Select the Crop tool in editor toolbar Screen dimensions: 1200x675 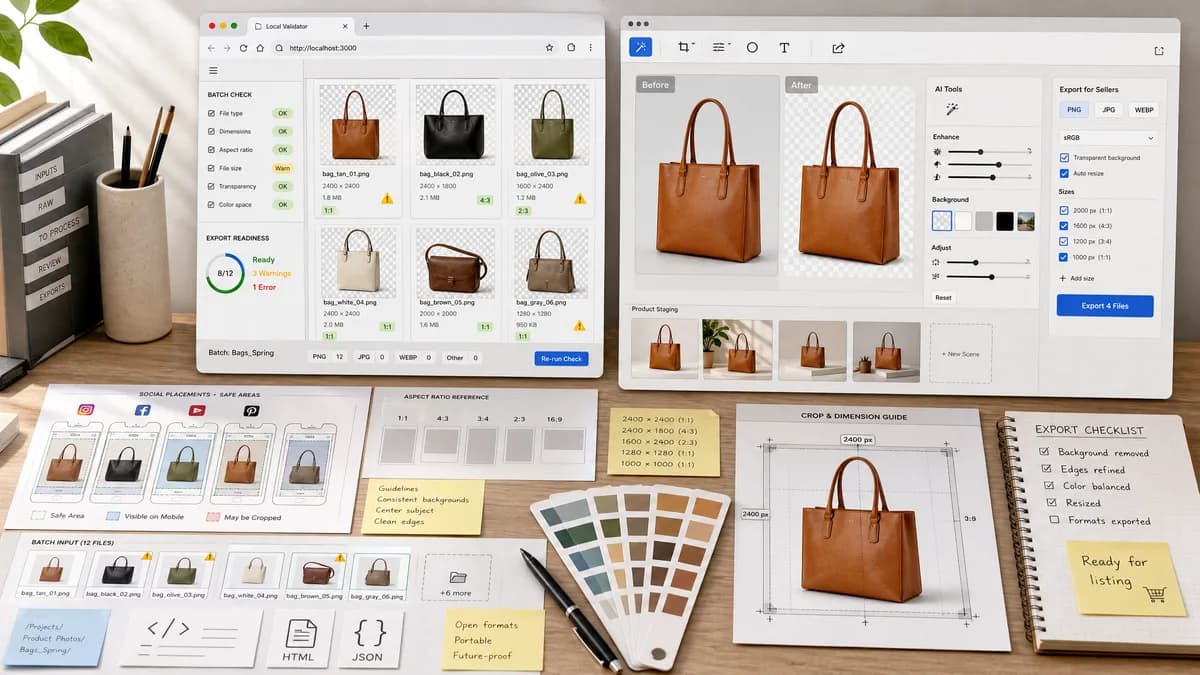pyautogui.click(x=685, y=47)
